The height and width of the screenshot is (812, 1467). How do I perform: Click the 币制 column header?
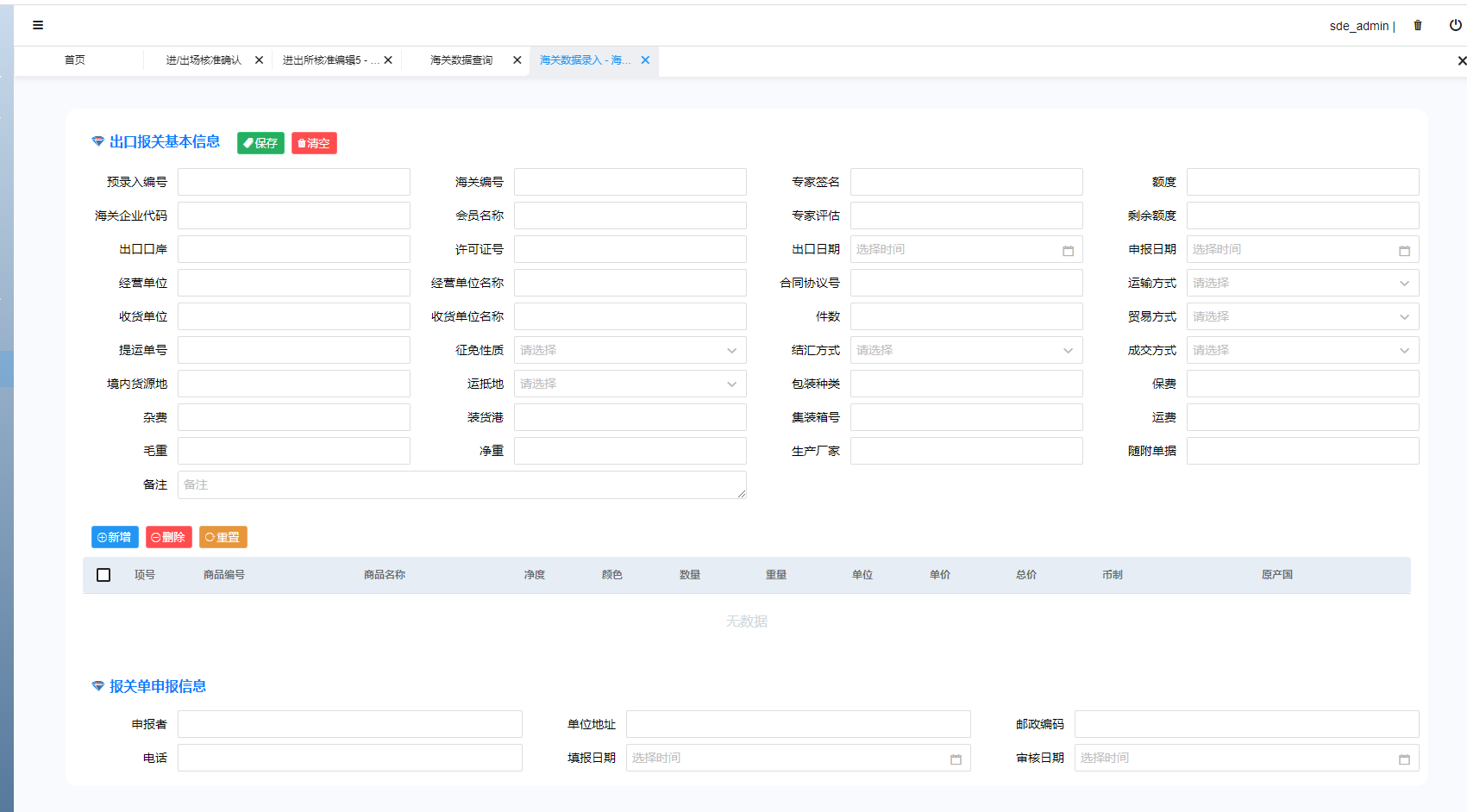[x=1113, y=575]
